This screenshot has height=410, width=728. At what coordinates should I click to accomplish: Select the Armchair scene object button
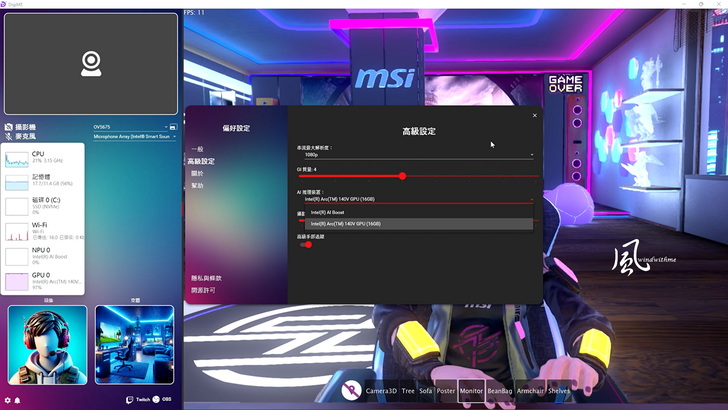(530, 390)
